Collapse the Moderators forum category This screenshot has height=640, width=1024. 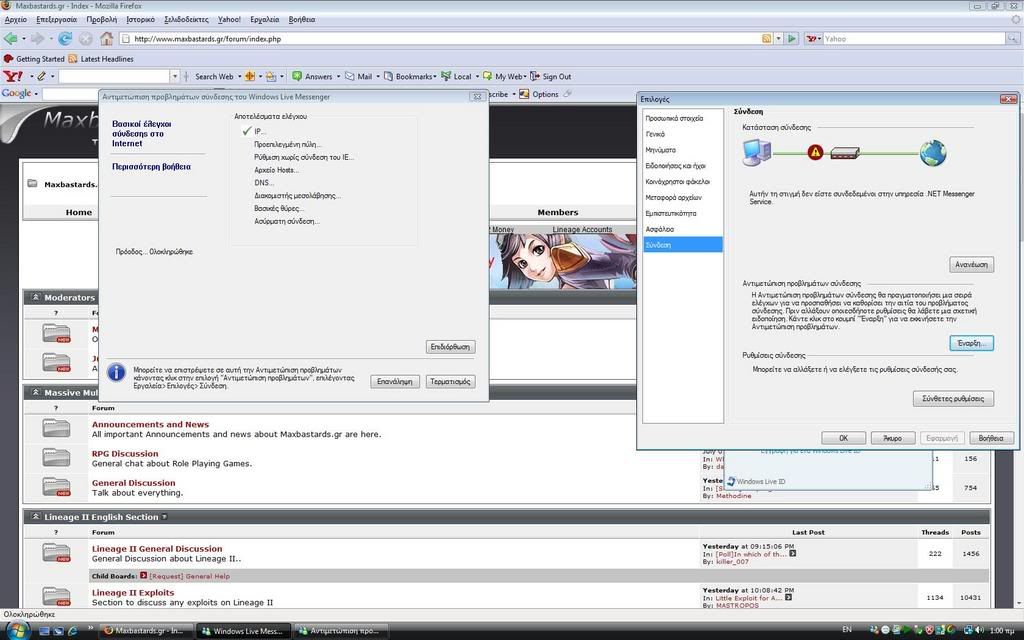coord(35,297)
